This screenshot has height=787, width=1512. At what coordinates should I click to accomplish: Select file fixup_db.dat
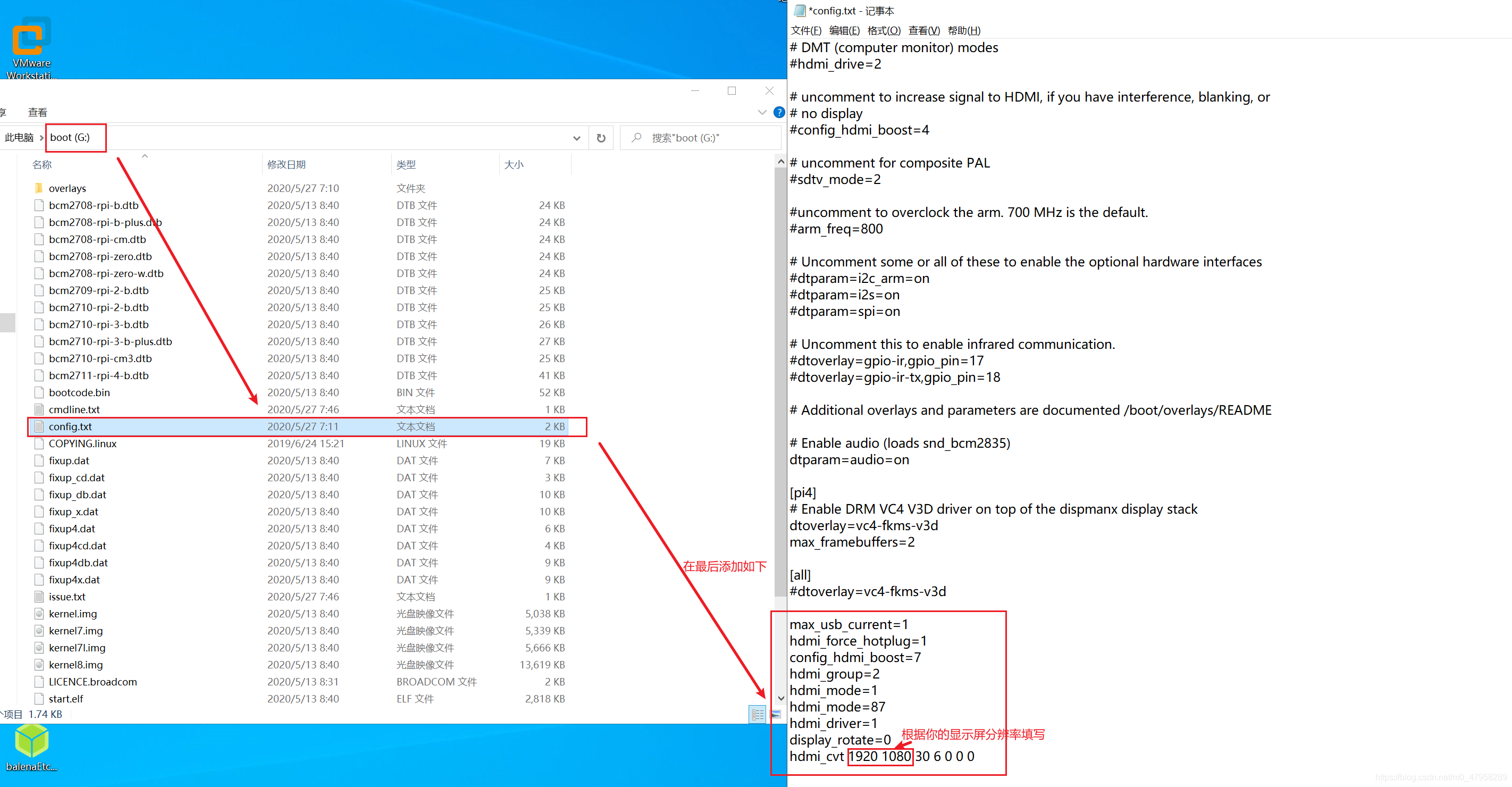(x=78, y=494)
